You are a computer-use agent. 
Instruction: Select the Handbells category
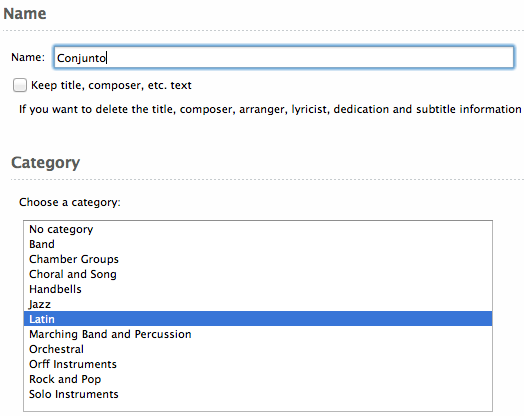[x=258, y=289]
